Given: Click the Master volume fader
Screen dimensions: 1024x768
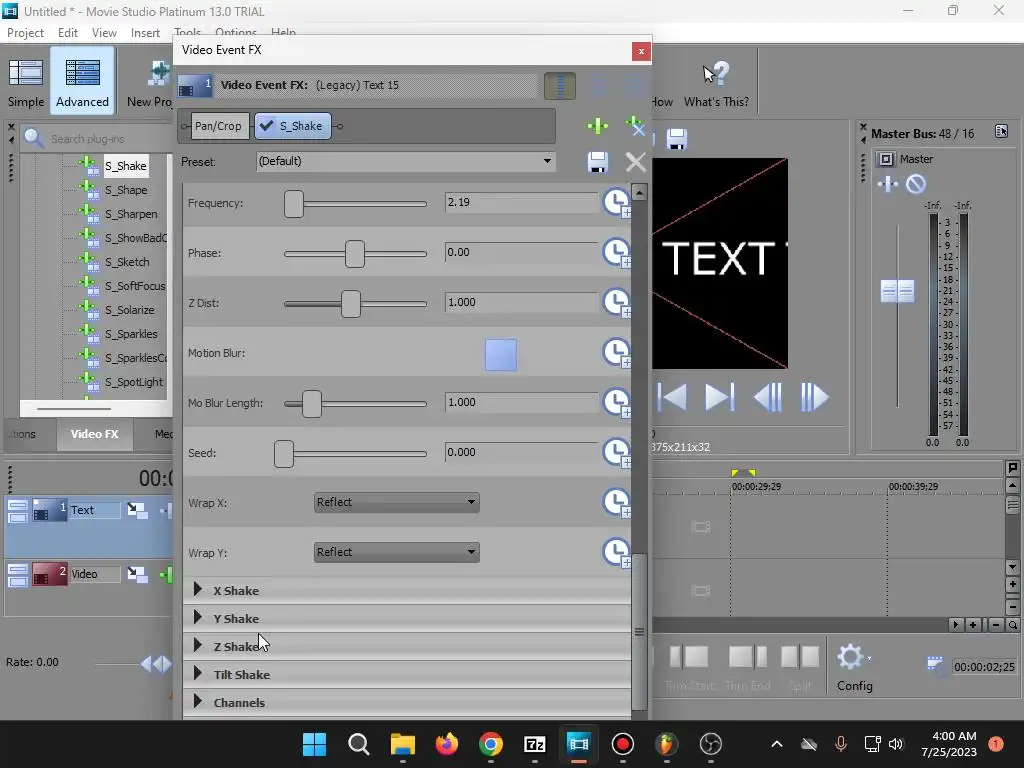Looking at the screenshot, I should pyautogui.click(x=897, y=291).
